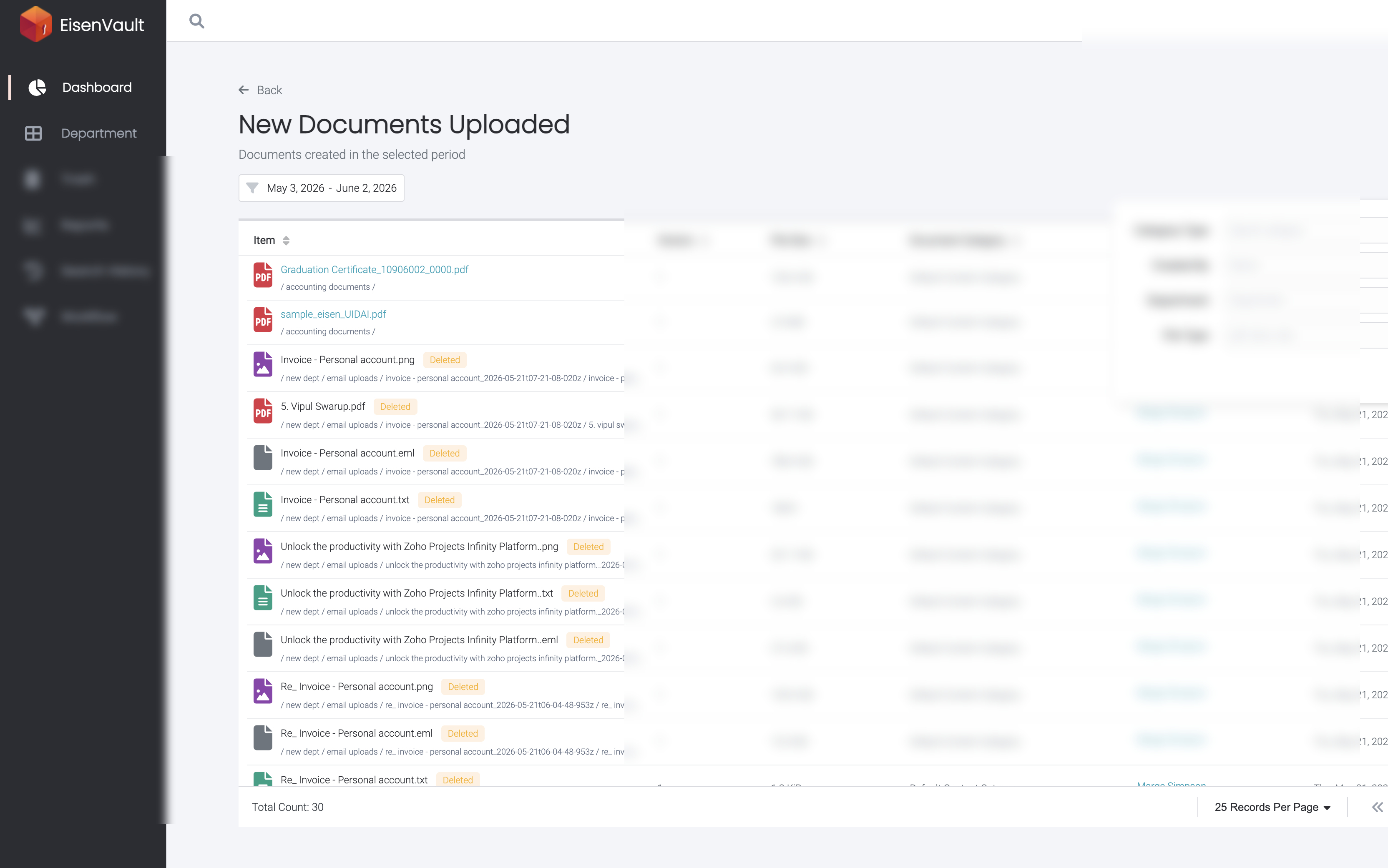The width and height of the screenshot is (1388, 868).
Task: Click the New Documents Uploaded heading
Action: (x=404, y=125)
